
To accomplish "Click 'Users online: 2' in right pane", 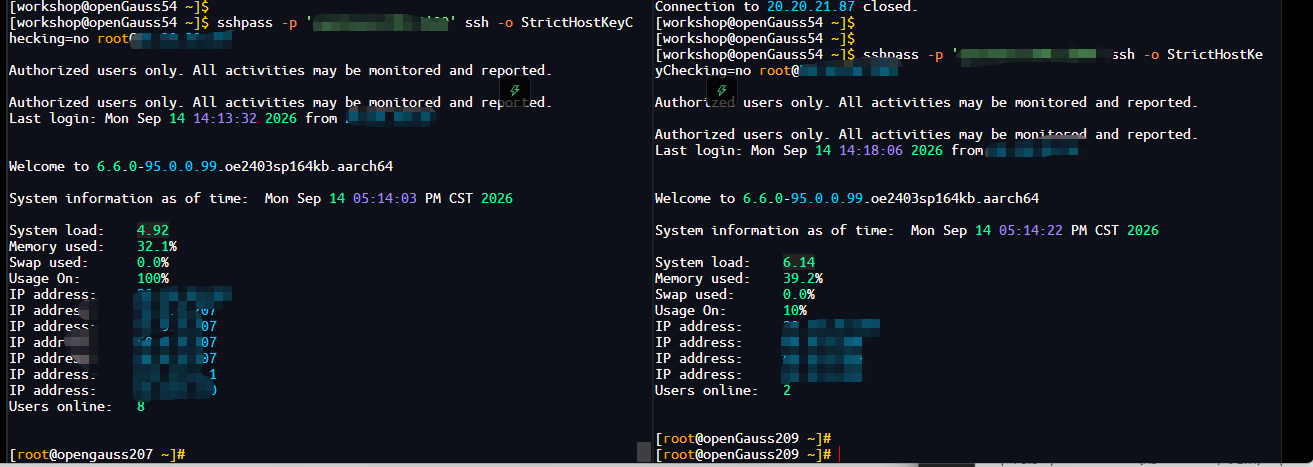I will click(x=723, y=390).
